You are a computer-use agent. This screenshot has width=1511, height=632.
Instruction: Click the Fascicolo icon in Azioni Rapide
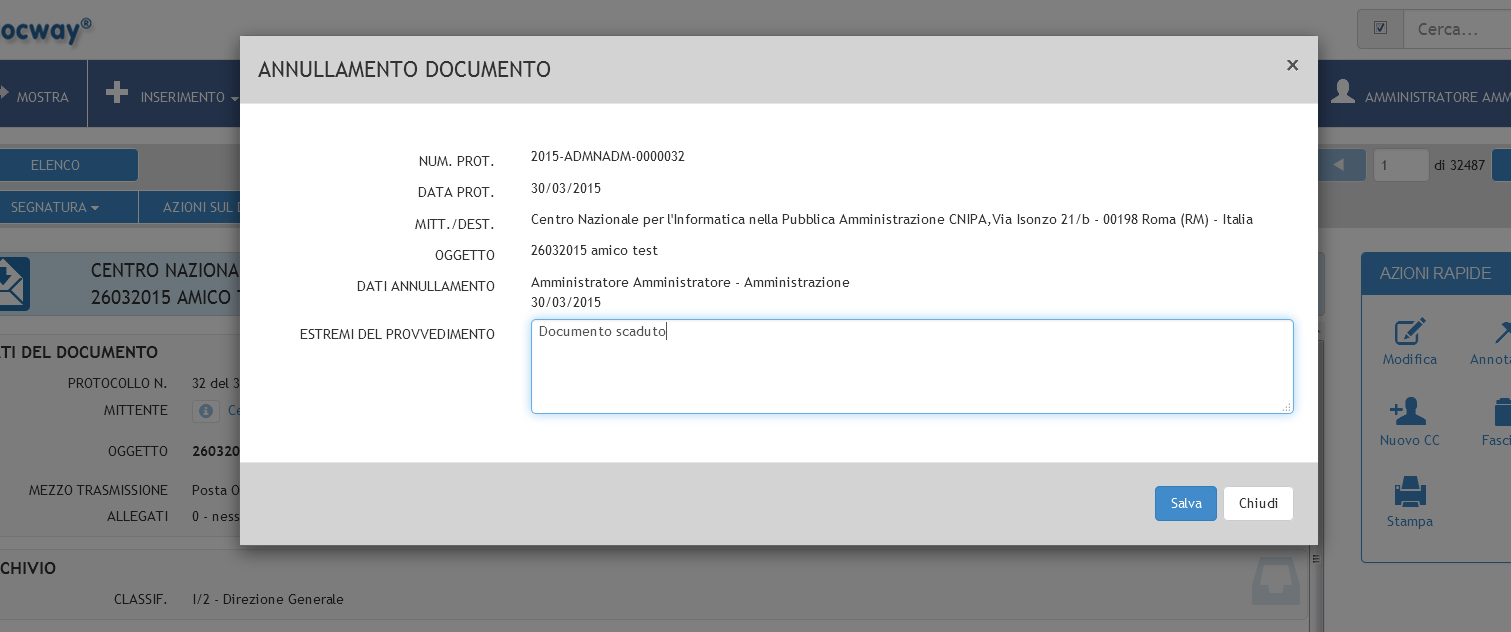point(1501,412)
